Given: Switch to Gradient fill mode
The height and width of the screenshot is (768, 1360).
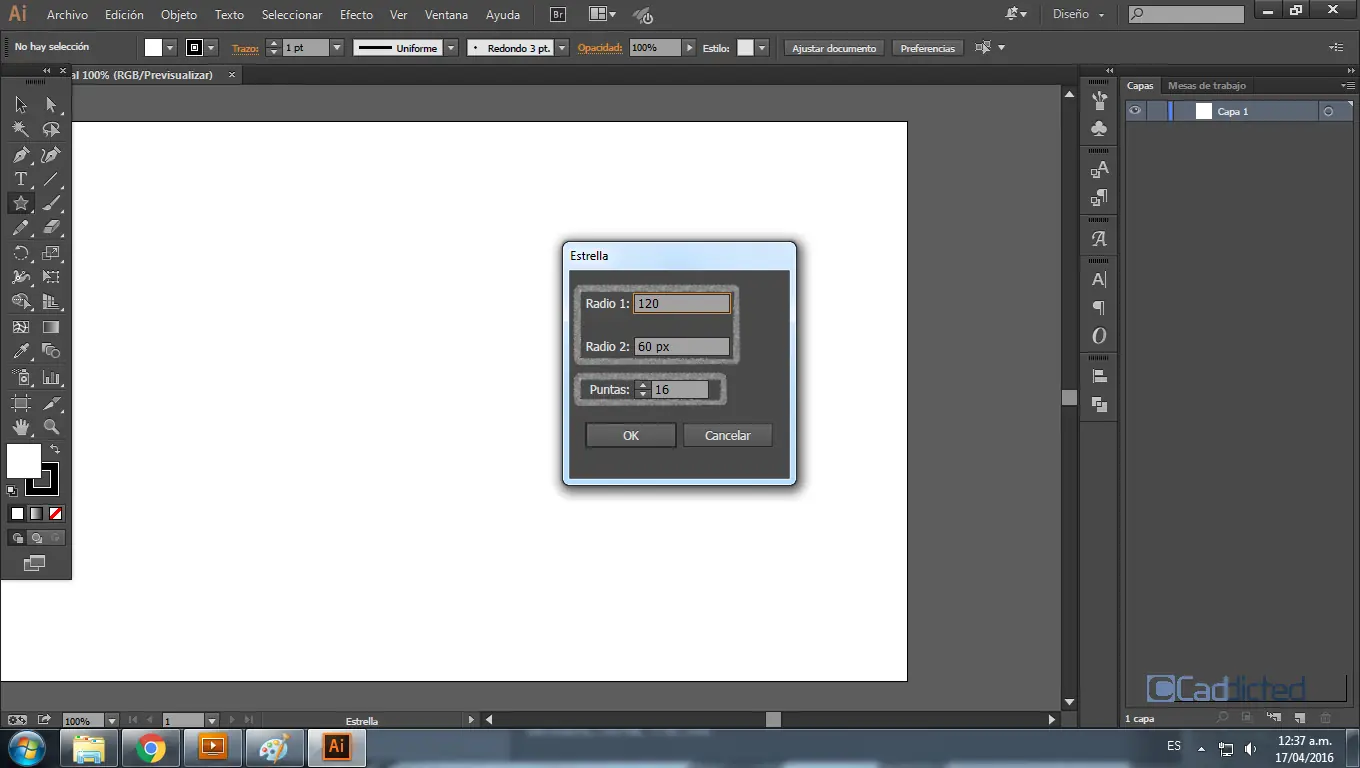Looking at the screenshot, I should pos(36,514).
